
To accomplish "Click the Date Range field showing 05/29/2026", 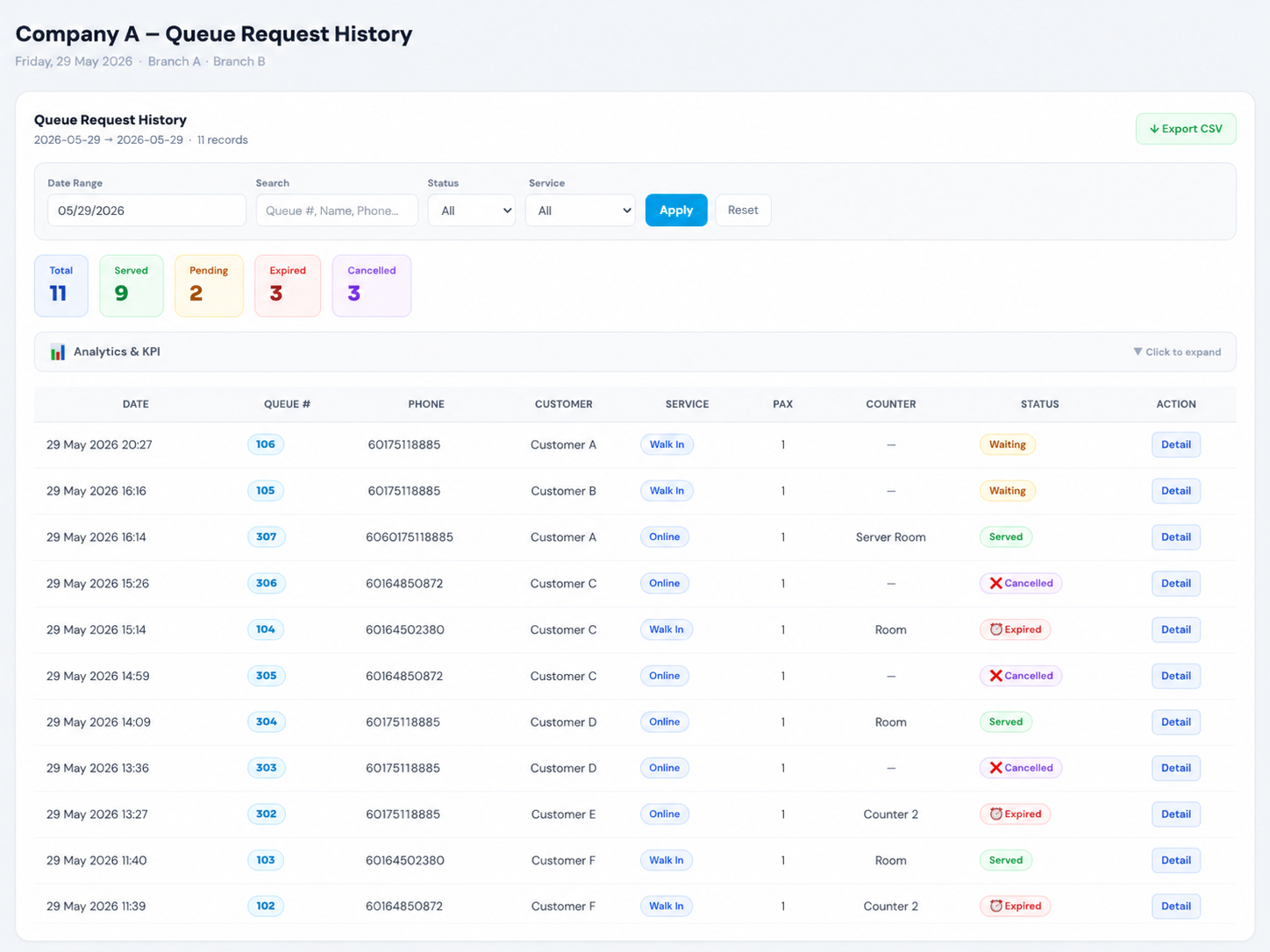I will pos(146,210).
